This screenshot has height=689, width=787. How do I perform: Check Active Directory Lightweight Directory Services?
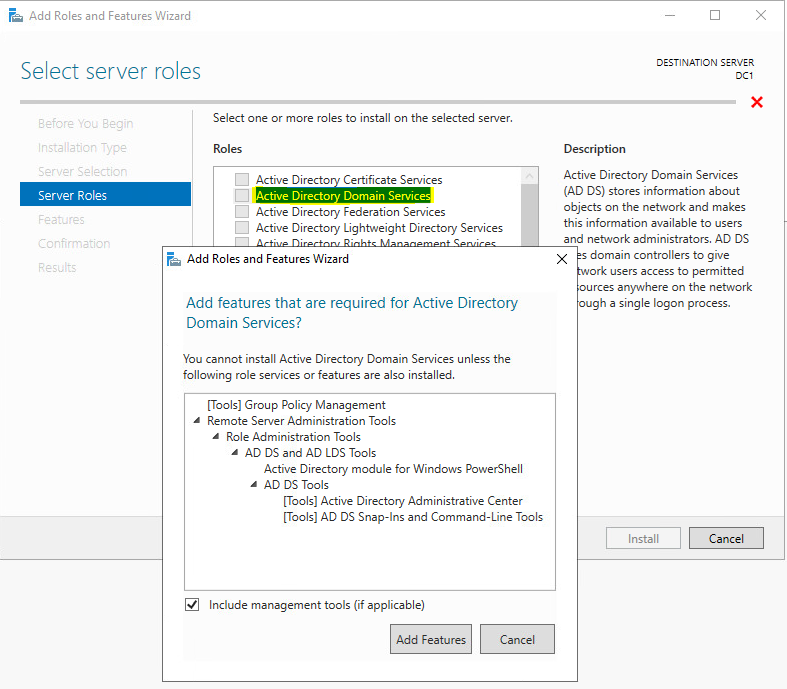[x=242, y=228]
